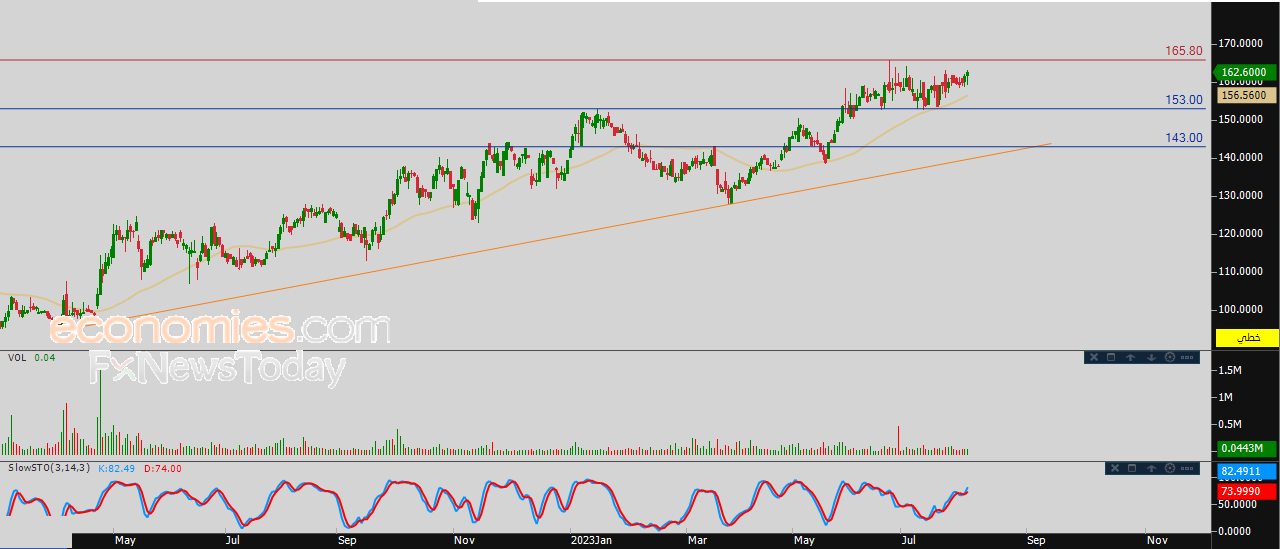This screenshot has width=1280, height=549.
Task: Open more options for SlowSTO panel
Action: coord(1187,468)
